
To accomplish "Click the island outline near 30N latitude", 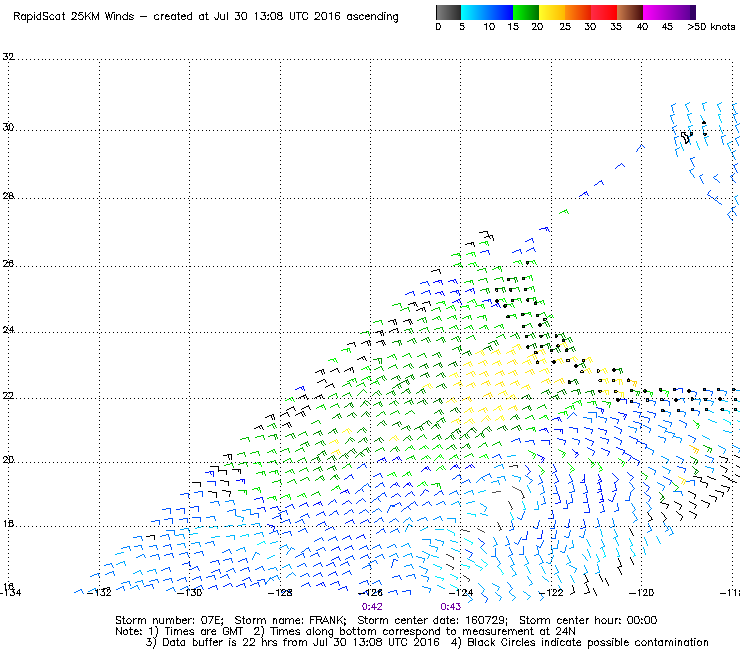I will [x=686, y=137].
